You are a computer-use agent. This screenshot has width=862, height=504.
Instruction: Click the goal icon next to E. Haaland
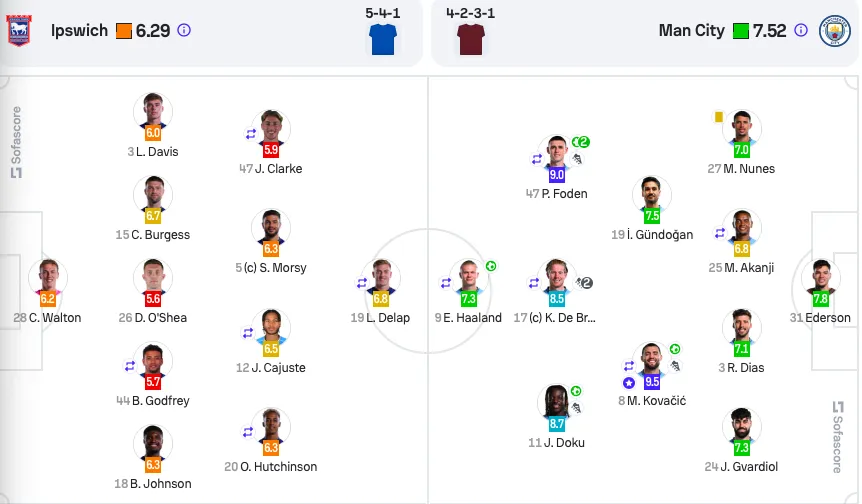[491, 266]
